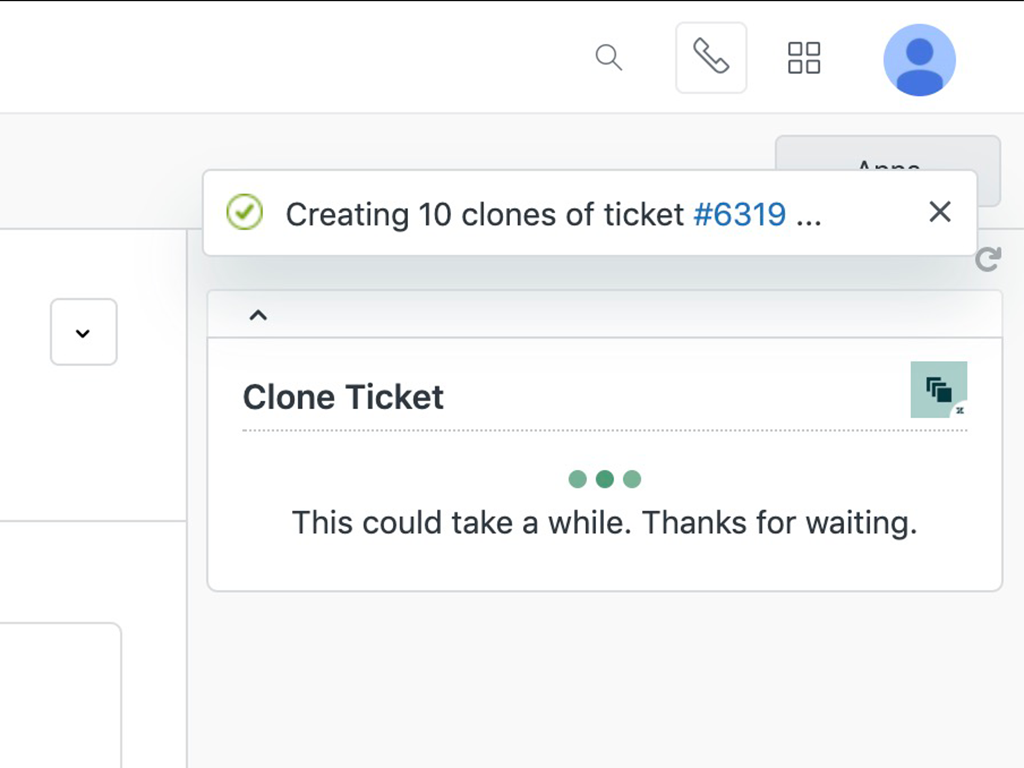Viewport: 1024px width, 768px height.
Task: Open ticket #6319 link
Action: (742, 213)
